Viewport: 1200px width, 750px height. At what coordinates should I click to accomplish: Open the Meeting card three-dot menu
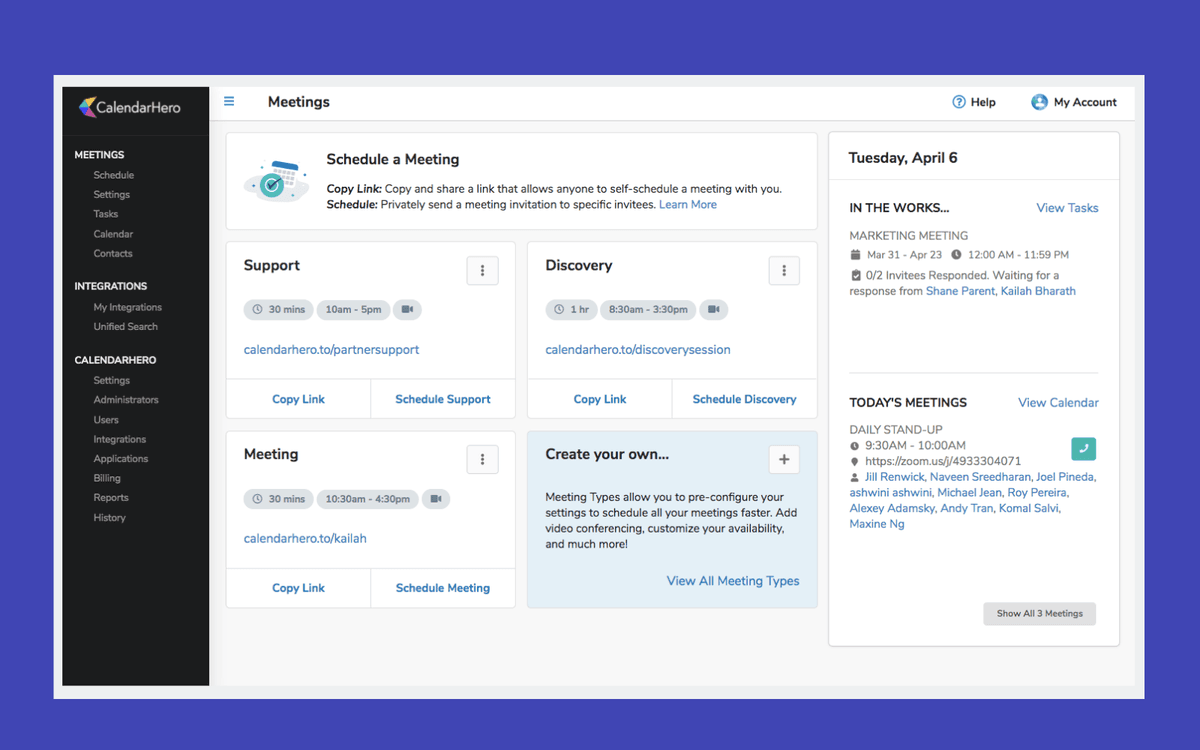point(483,459)
